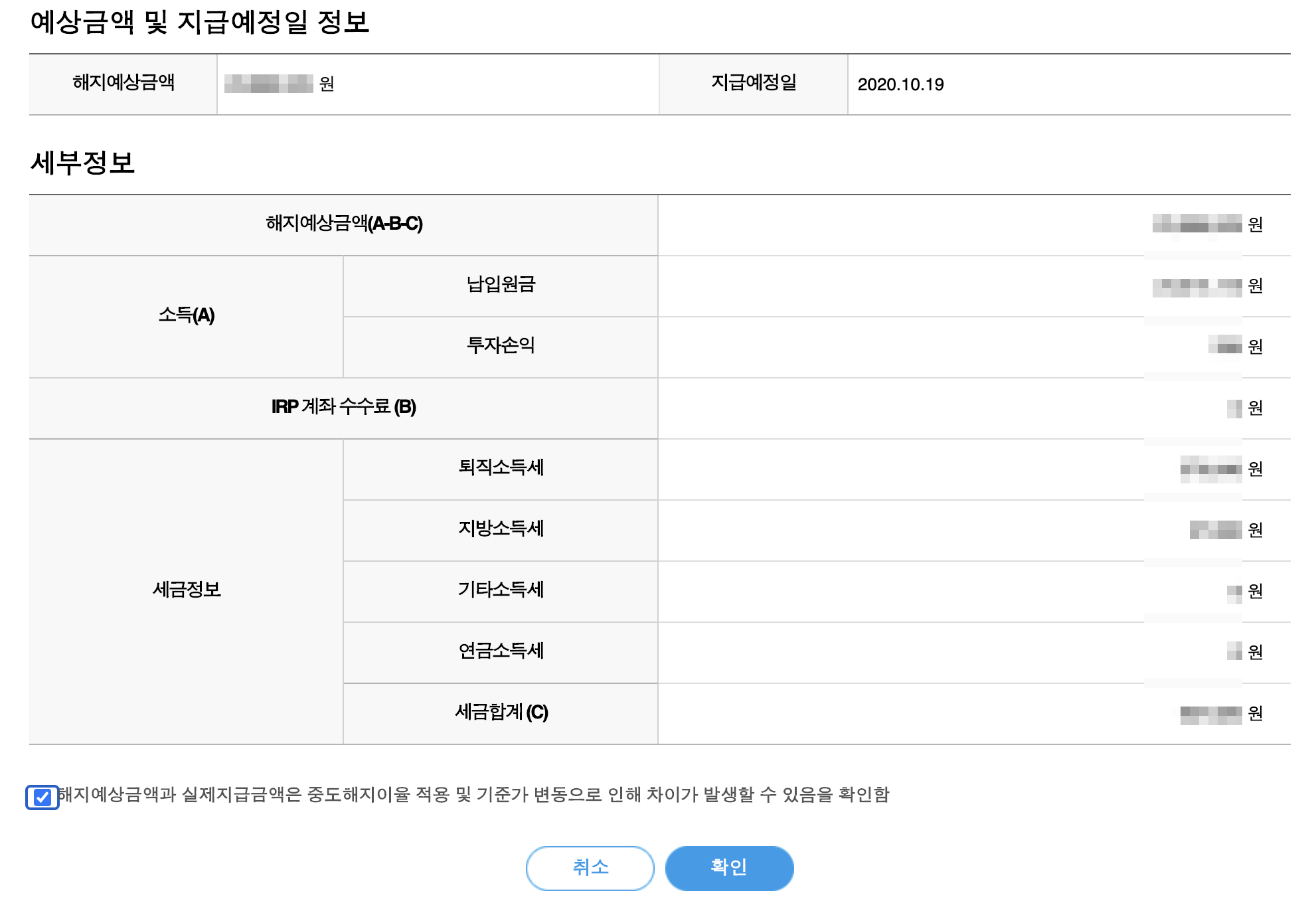Select the 지급예정일 date 2020.10.19
The width and height of the screenshot is (1316, 919).
tap(900, 84)
